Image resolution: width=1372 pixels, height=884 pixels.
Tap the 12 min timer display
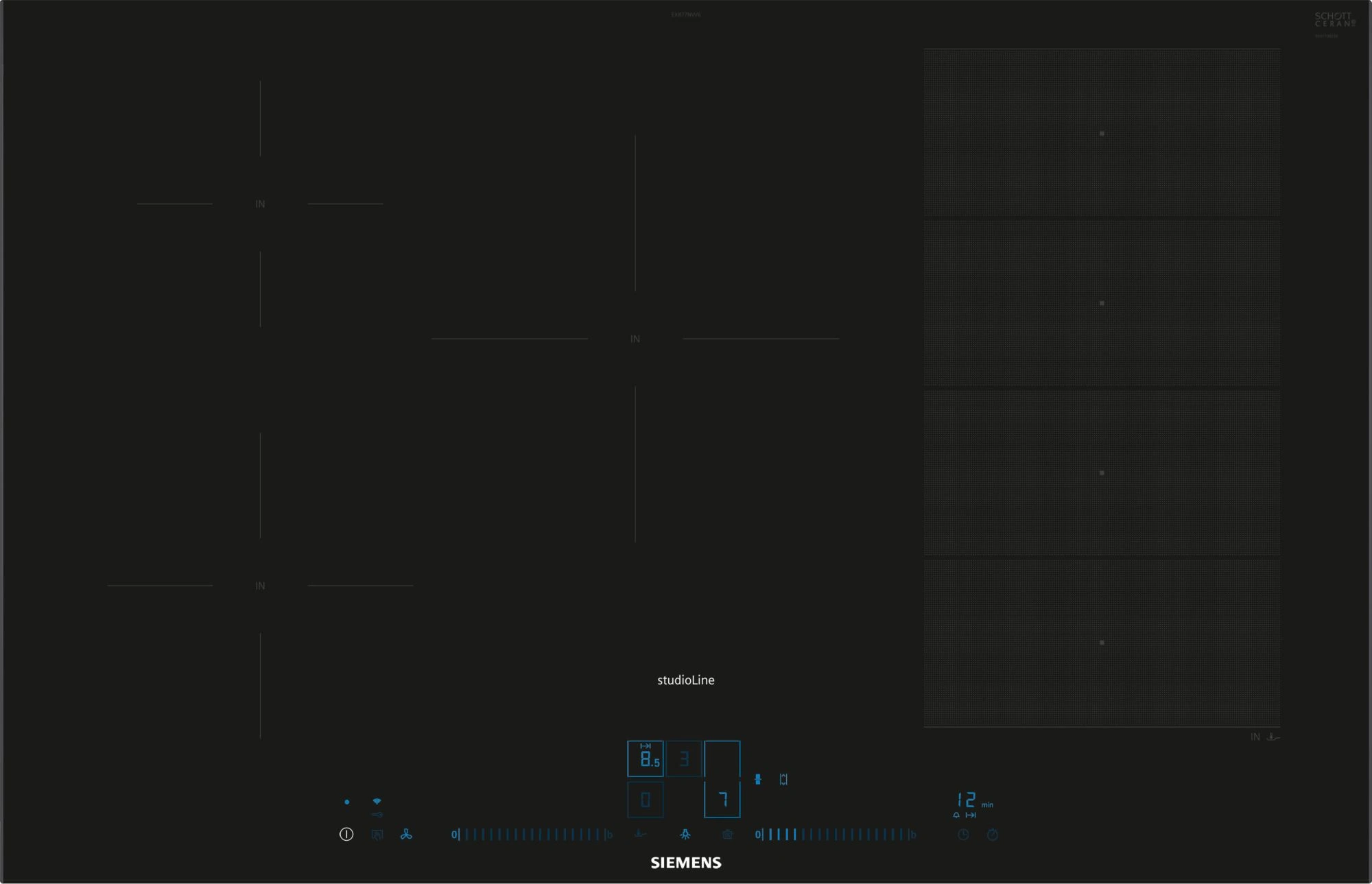point(967,800)
